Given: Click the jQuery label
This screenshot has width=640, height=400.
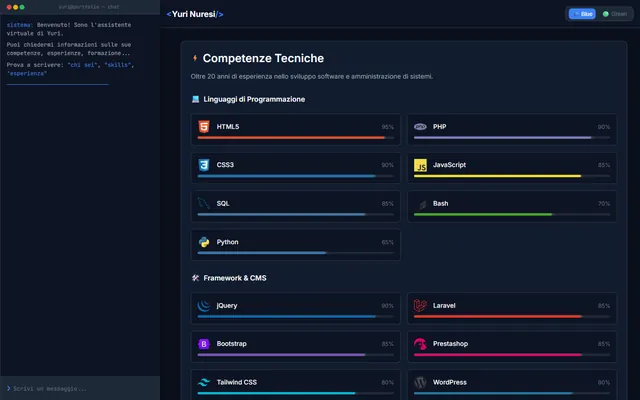Looking at the screenshot, I should click(227, 305).
